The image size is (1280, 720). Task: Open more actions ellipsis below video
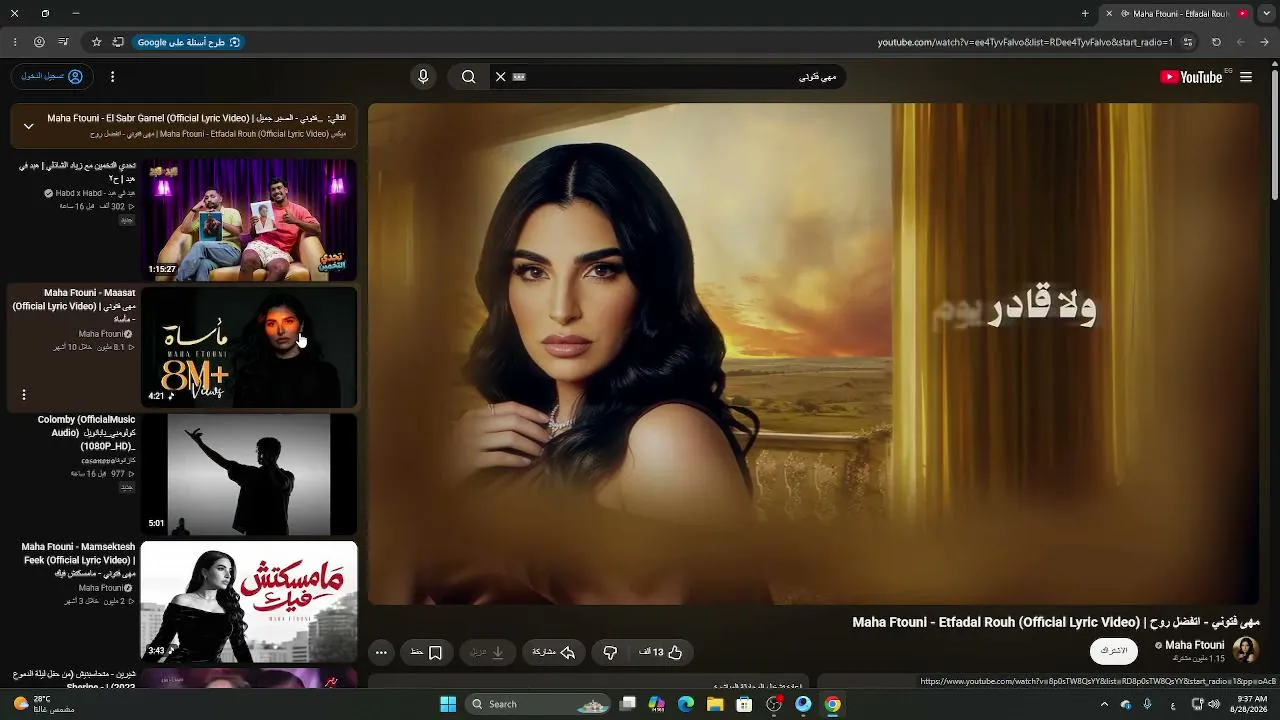point(381,652)
